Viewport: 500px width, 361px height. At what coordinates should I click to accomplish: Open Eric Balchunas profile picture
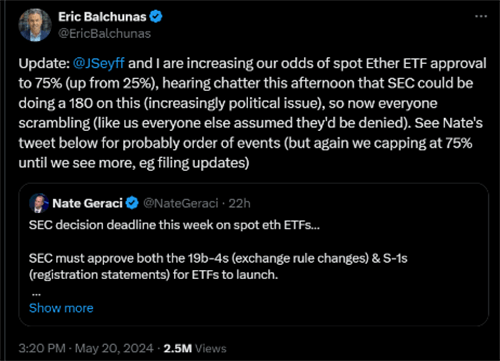pyautogui.click(x=35, y=25)
